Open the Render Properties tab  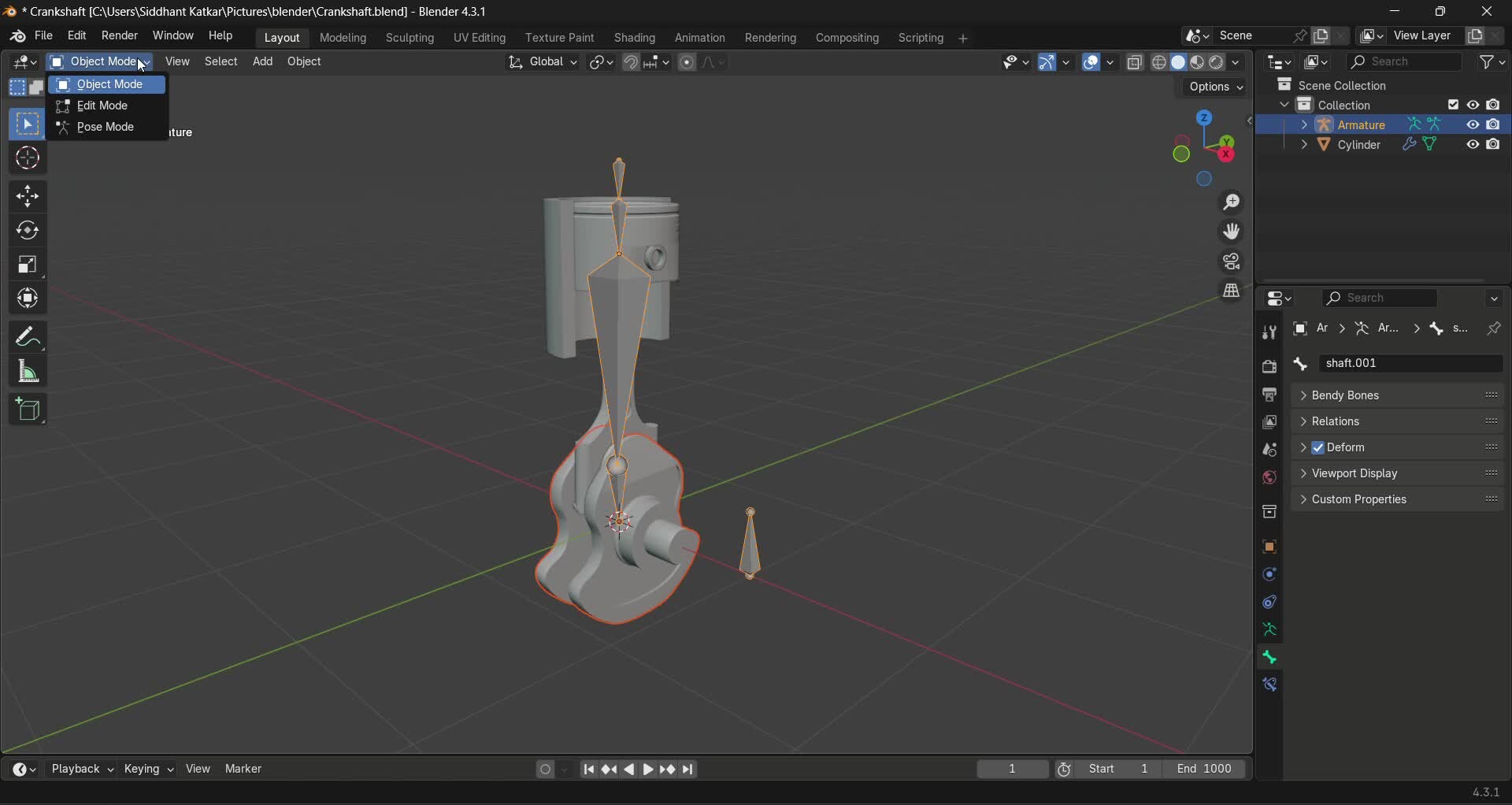pyautogui.click(x=1270, y=366)
